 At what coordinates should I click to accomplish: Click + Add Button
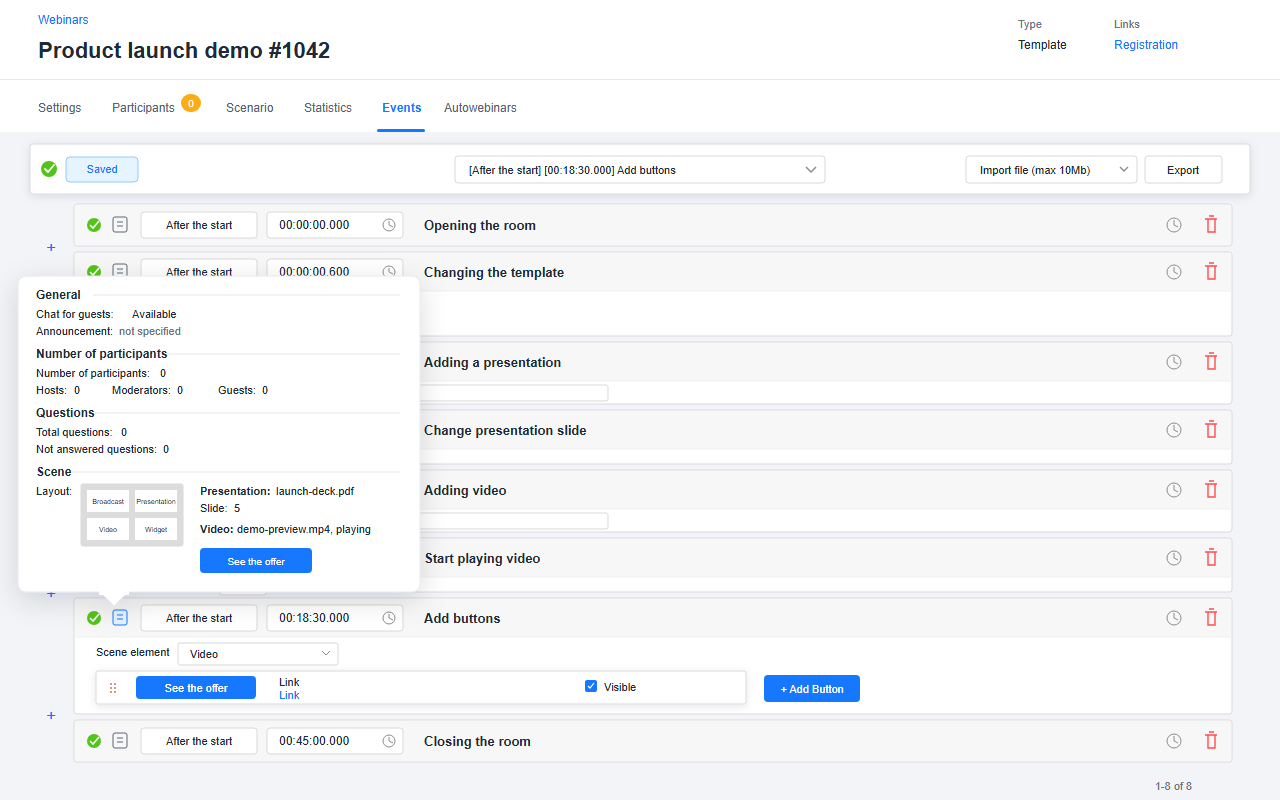[x=812, y=688]
